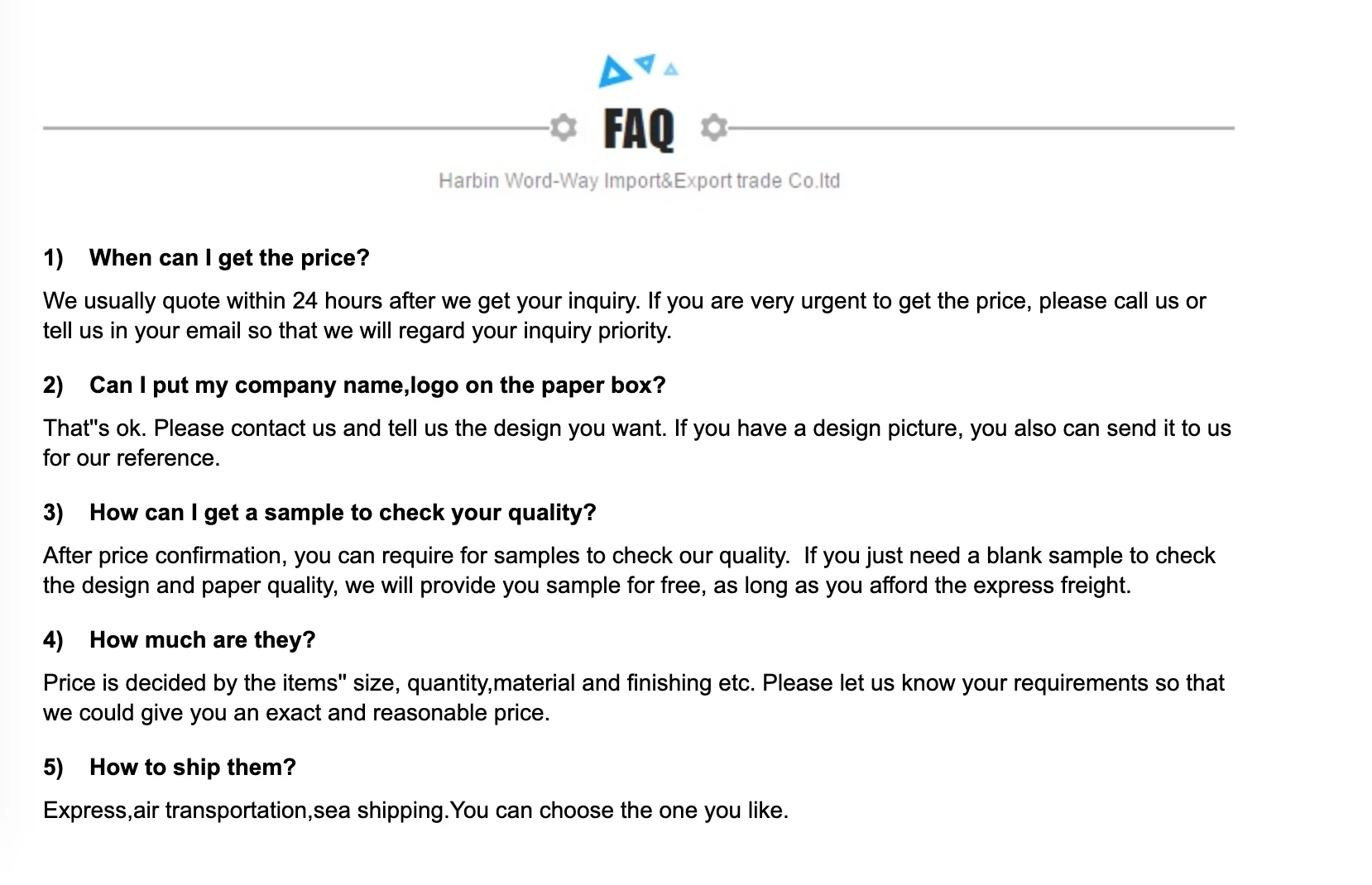Select question "When can I get the price?"
The image size is (1372, 885).
point(229,258)
